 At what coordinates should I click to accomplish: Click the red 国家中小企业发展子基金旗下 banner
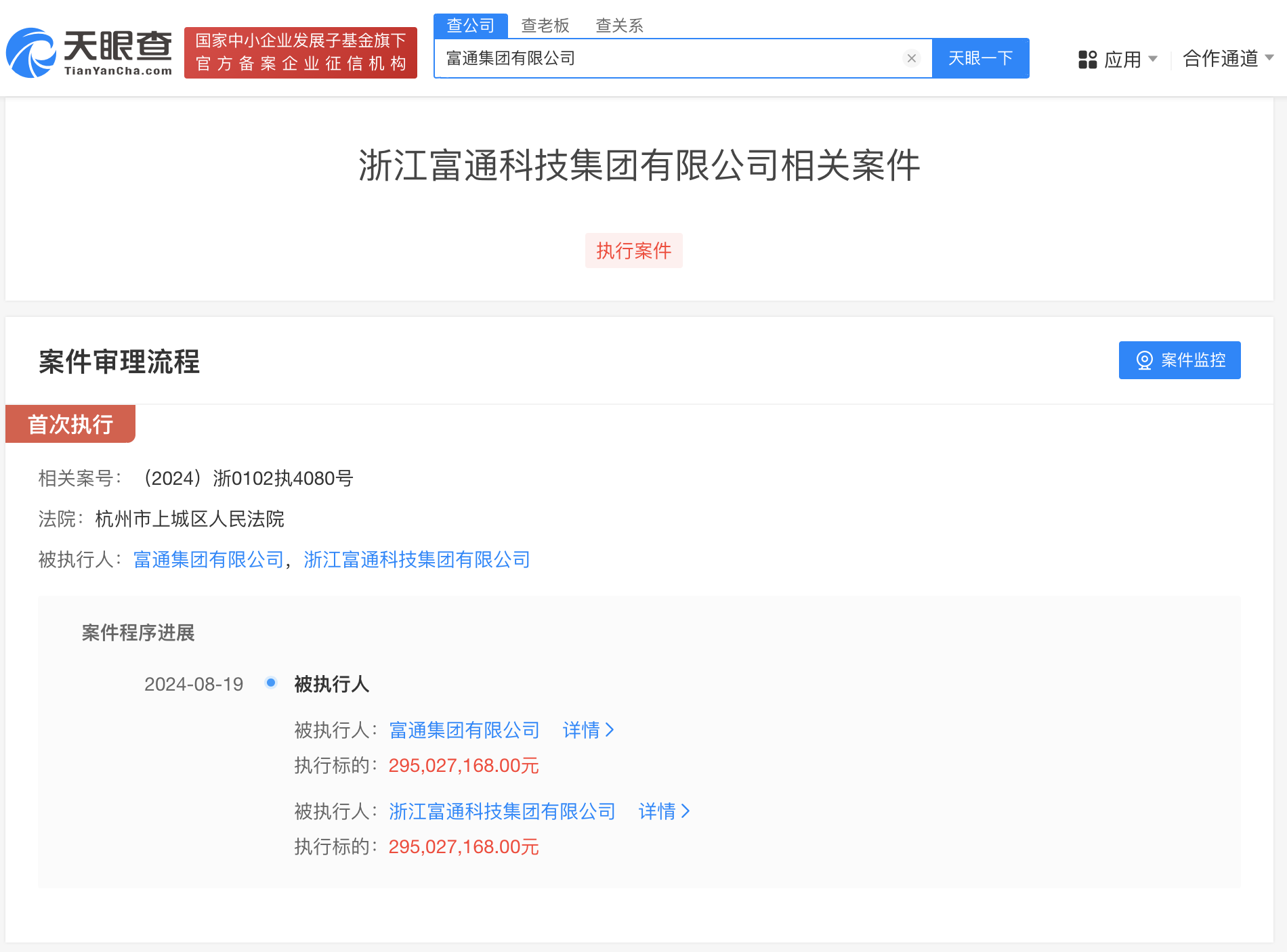[300, 52]
